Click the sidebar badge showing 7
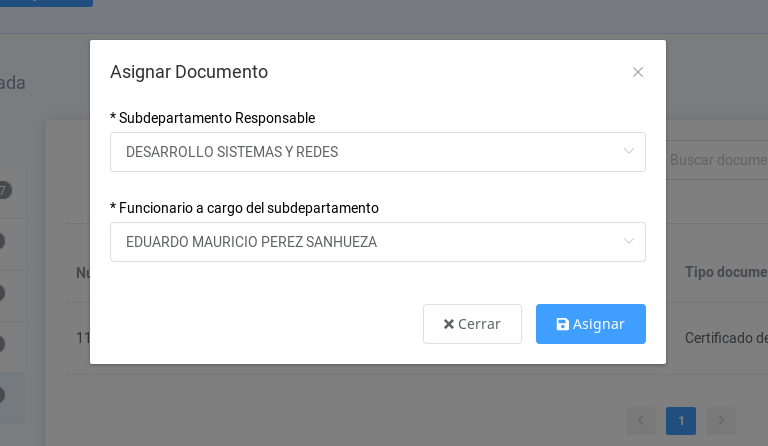The image size is (768, 446). click(x=4, y=190)
